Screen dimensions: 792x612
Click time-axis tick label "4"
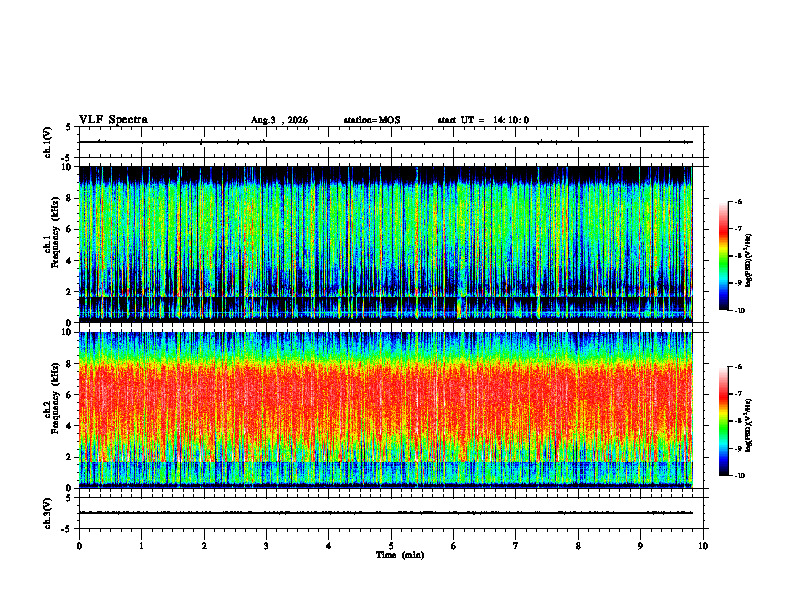click(329, 546)
